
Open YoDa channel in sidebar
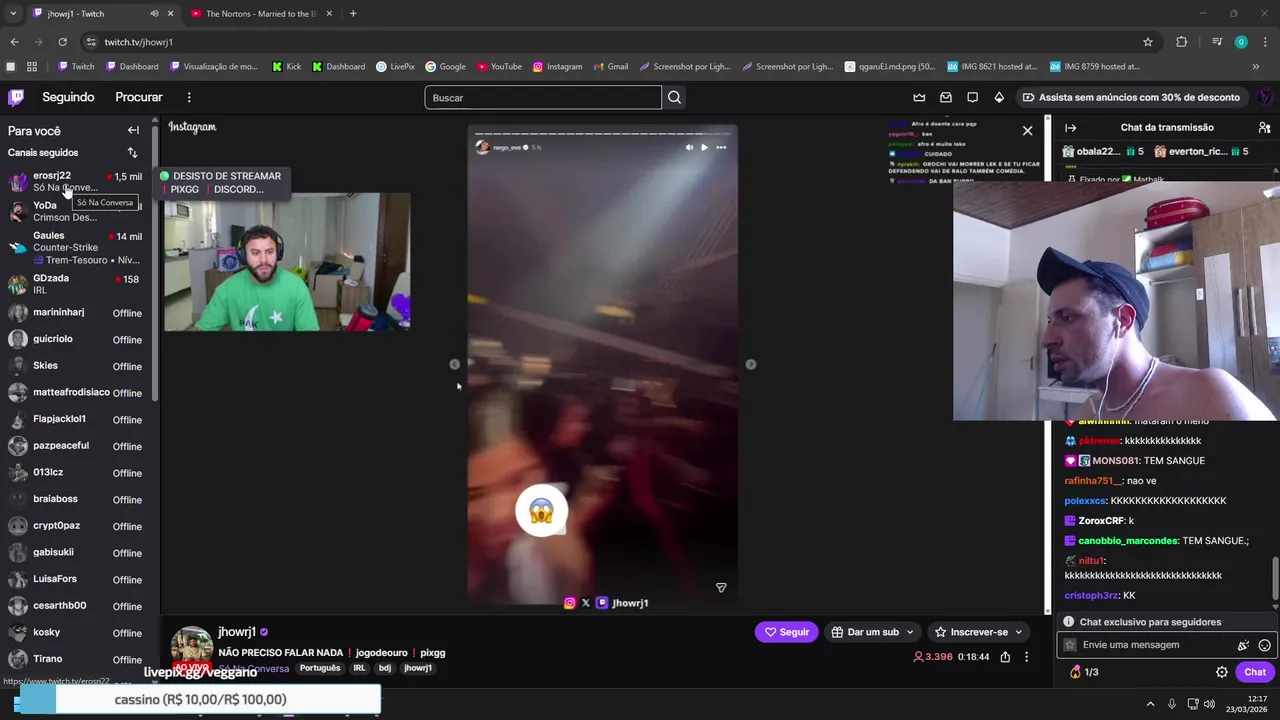[76, 211]
